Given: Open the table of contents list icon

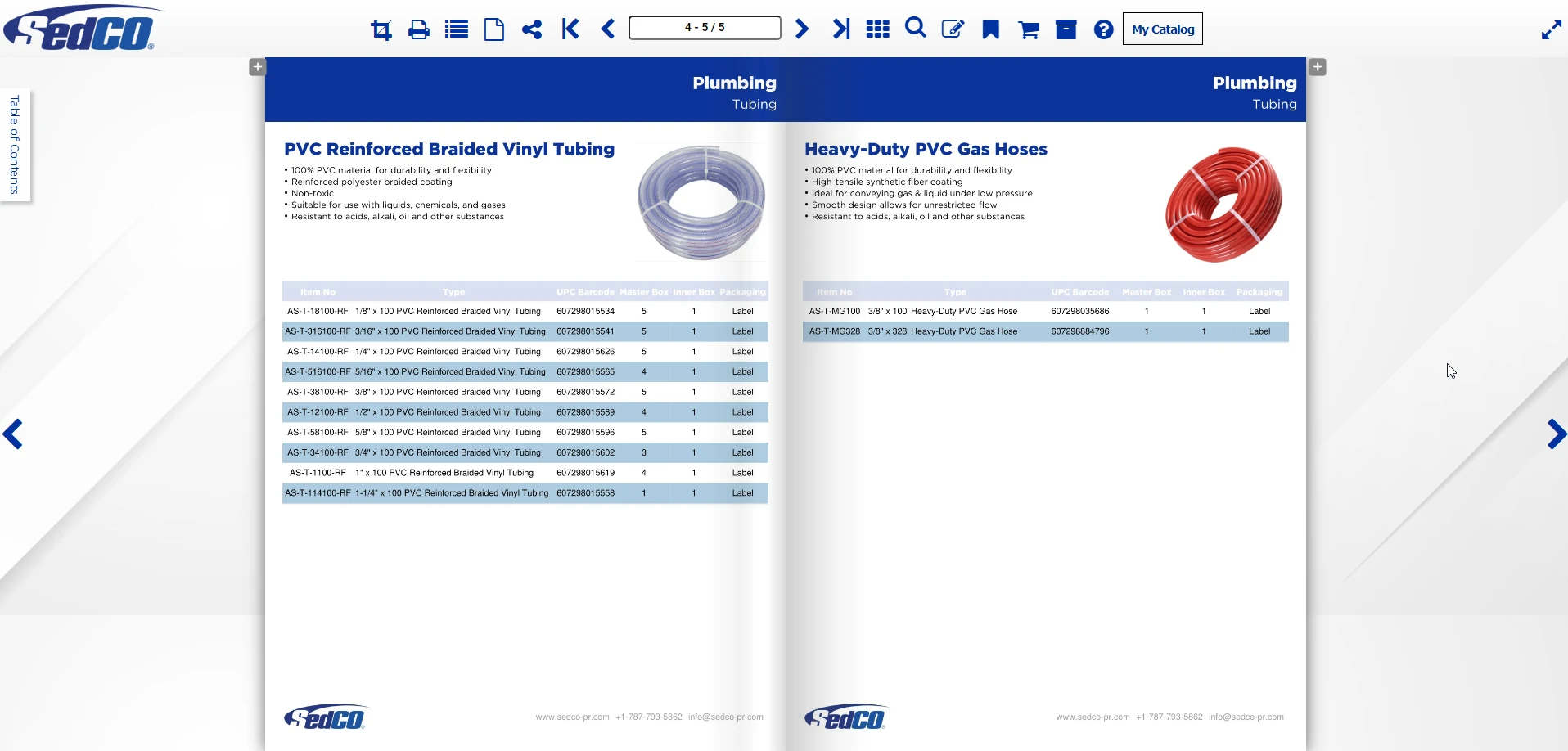Looking at the screenshot, I should [x=456, y=28].
